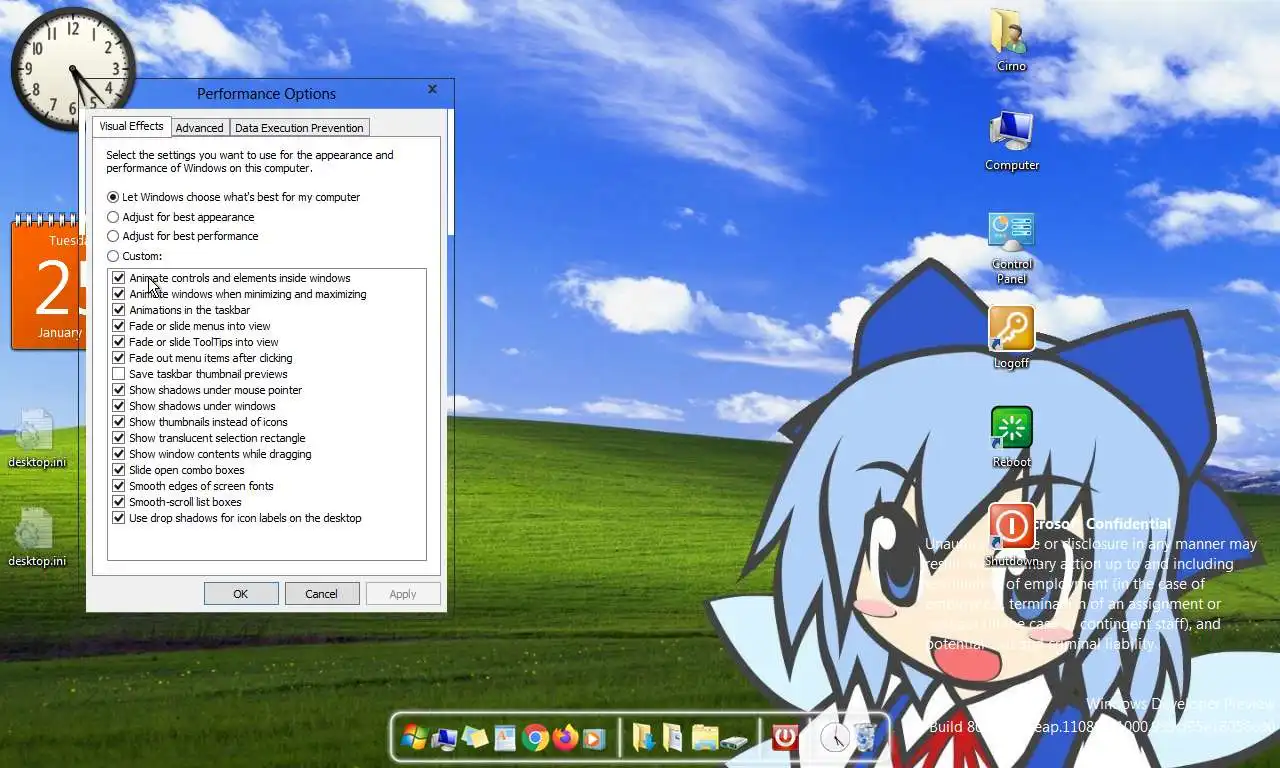Select the Cirno user folder desktop icon
The image size is (1280, 768).
click(1011, 40)
